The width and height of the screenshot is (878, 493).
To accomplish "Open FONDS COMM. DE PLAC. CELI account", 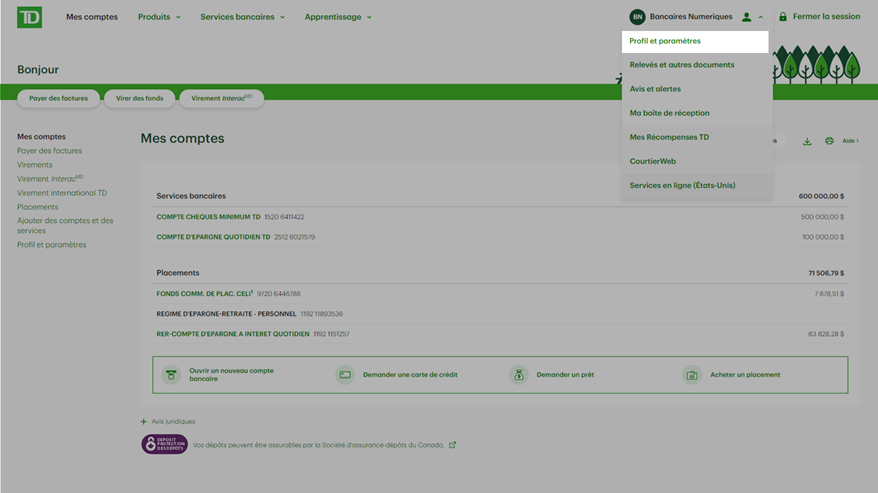I will [x=204, y=294].
